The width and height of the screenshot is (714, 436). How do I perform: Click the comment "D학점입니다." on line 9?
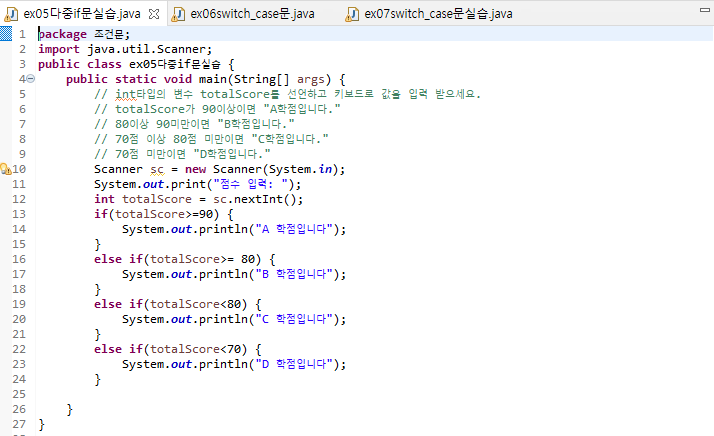[232, 154]
